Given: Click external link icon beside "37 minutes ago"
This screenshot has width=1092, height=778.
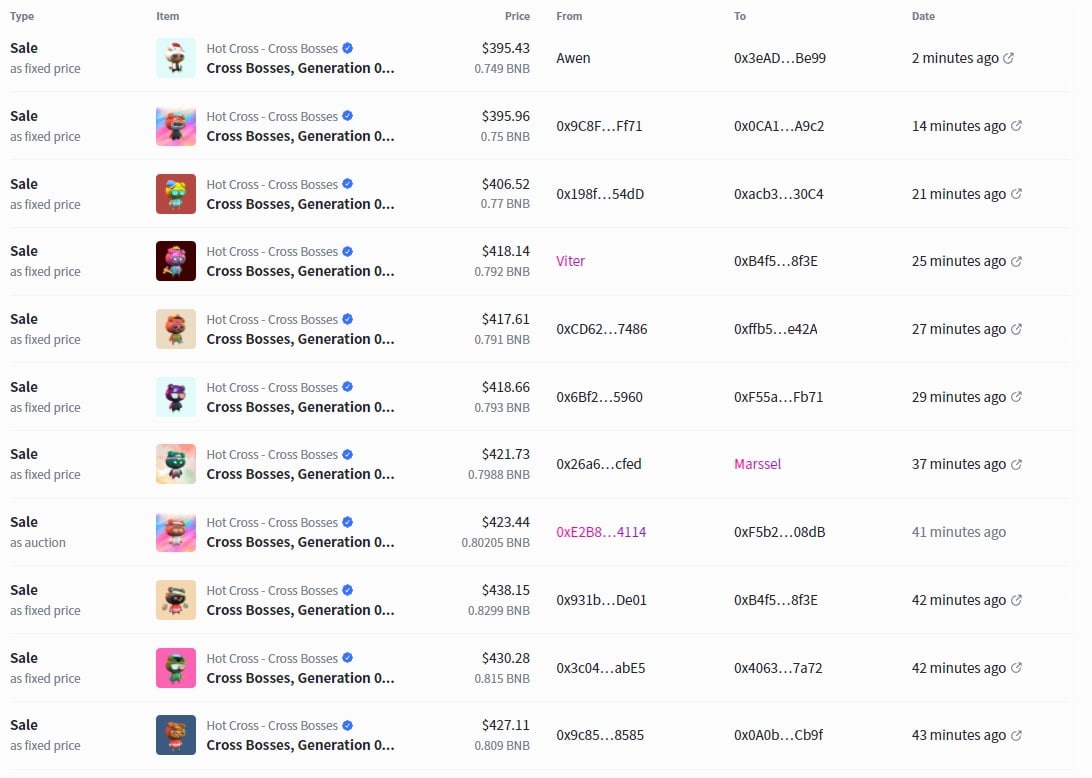Looking at the screenshot, I should click(x=1016, y=464).
